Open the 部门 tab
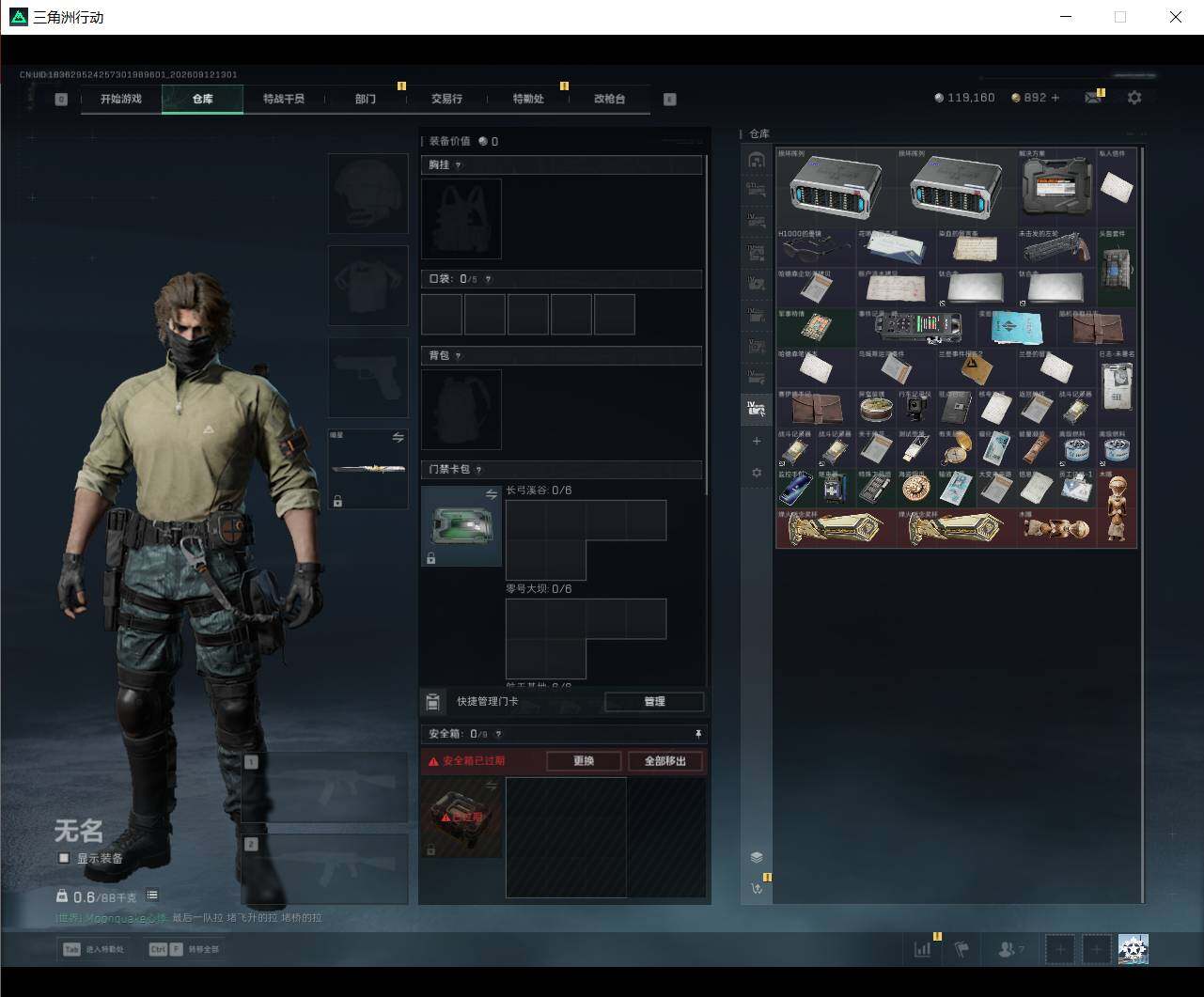This screenshot has height=997, width=1204. point(366,99)
